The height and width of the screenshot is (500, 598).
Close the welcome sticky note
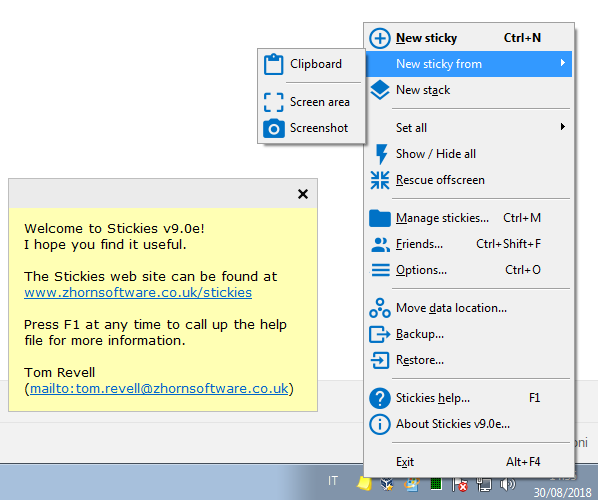point(303,194)
